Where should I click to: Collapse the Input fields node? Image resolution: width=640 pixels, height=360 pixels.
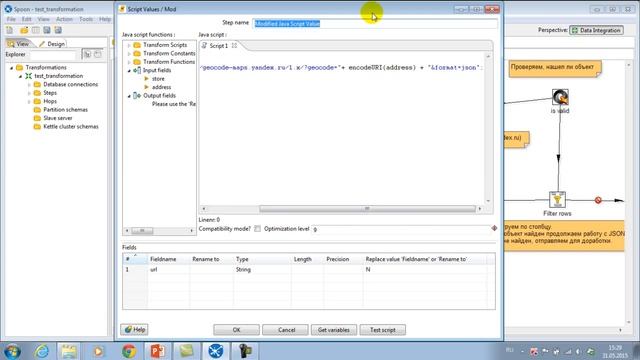[129, 71]
